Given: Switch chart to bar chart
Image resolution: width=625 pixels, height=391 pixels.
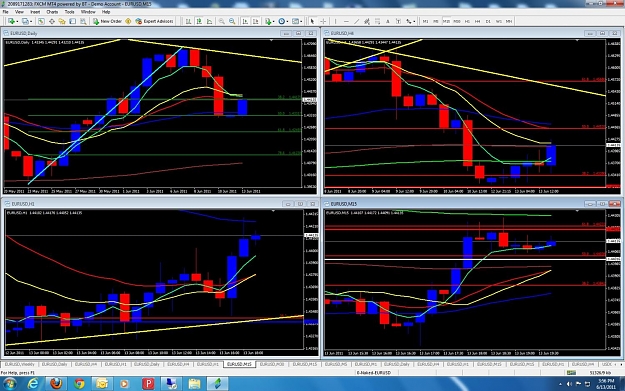Looking at the screenshot, I should tap(188, 21).
